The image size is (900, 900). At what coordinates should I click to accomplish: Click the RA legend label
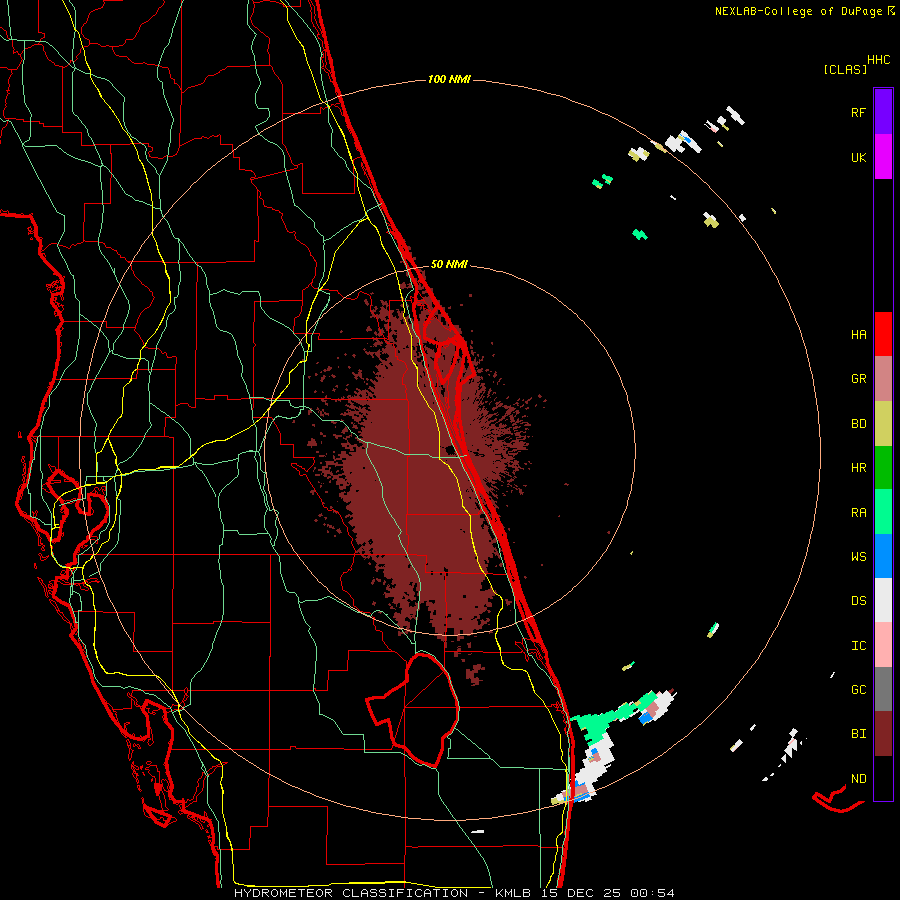858,513
